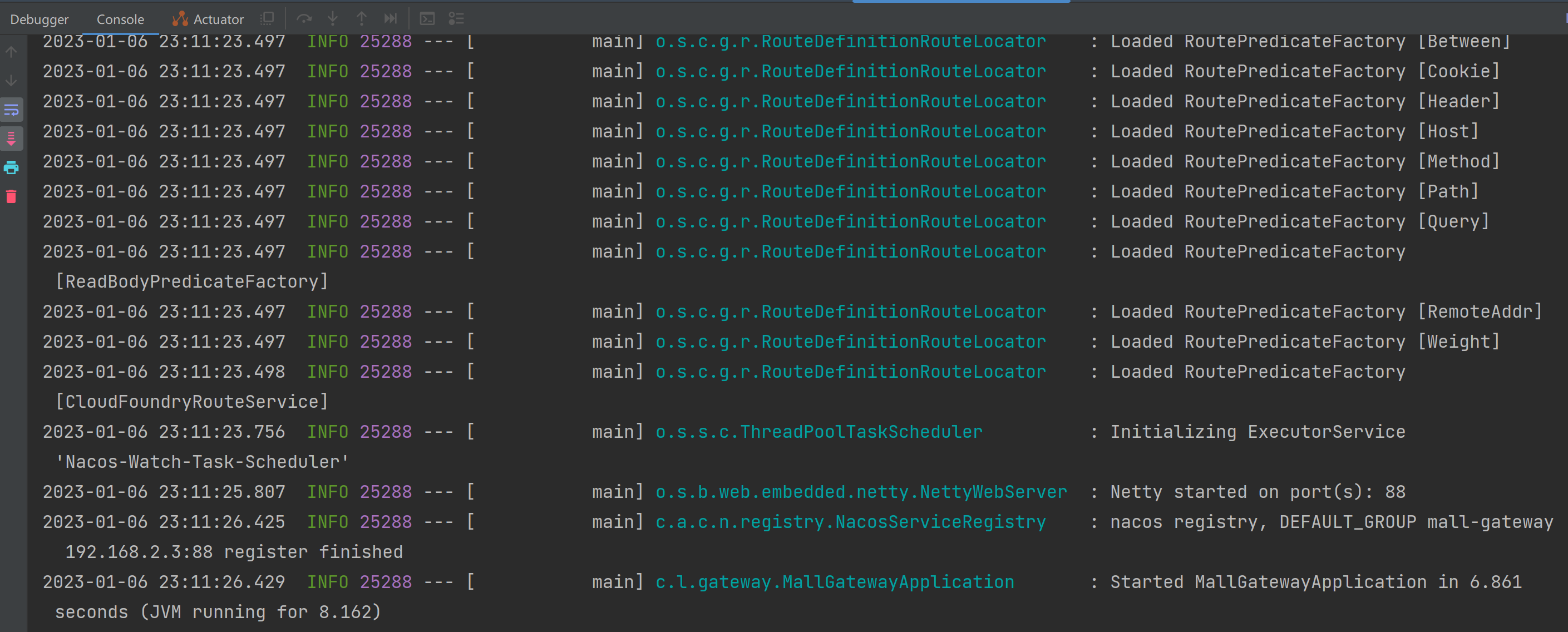Select the Console tab

[x=120, y=19]
